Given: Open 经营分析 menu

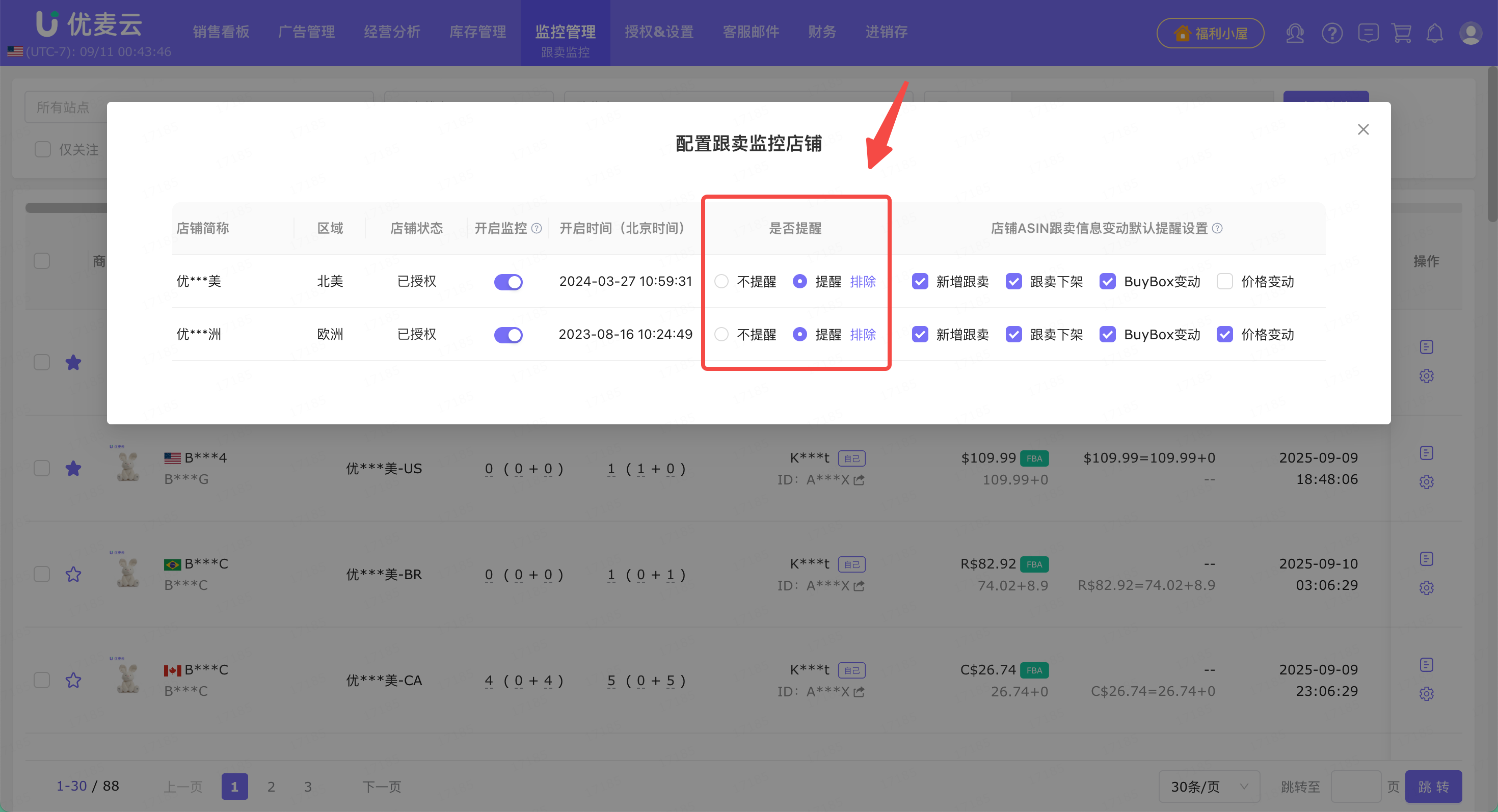Looking at the screenshot, I should click(x=392, y=32).
